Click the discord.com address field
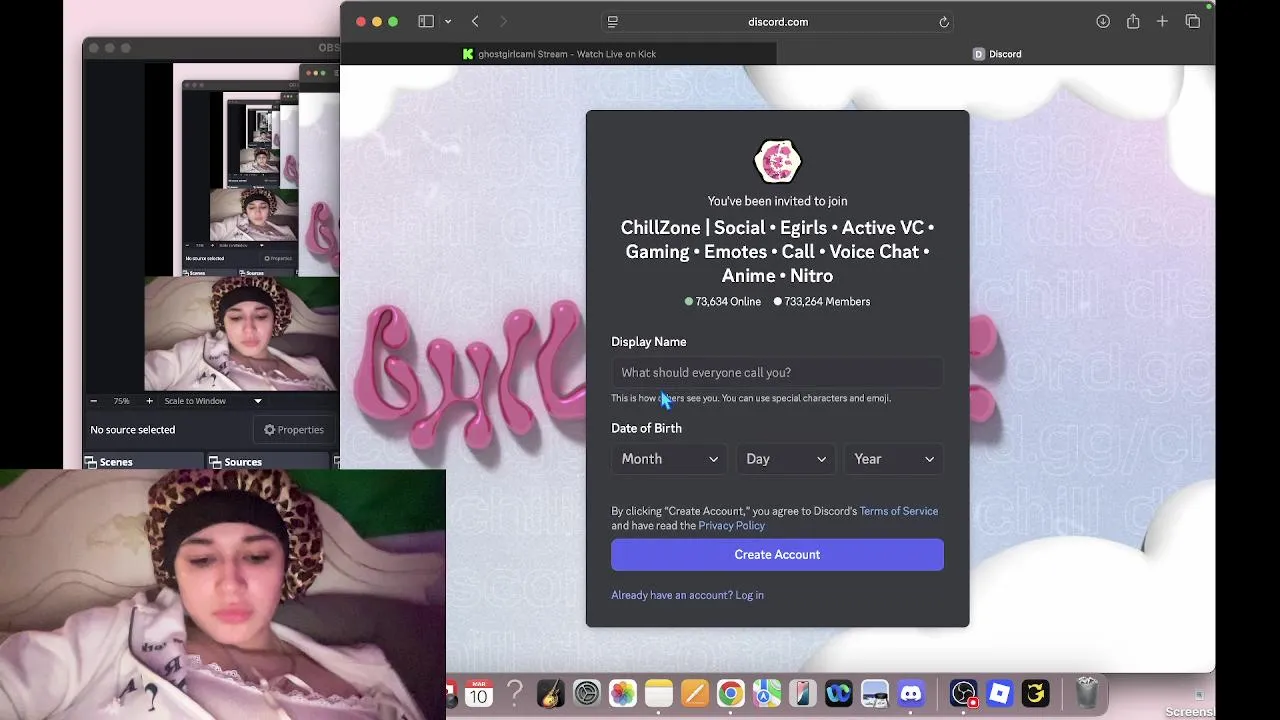 [778, 21]
